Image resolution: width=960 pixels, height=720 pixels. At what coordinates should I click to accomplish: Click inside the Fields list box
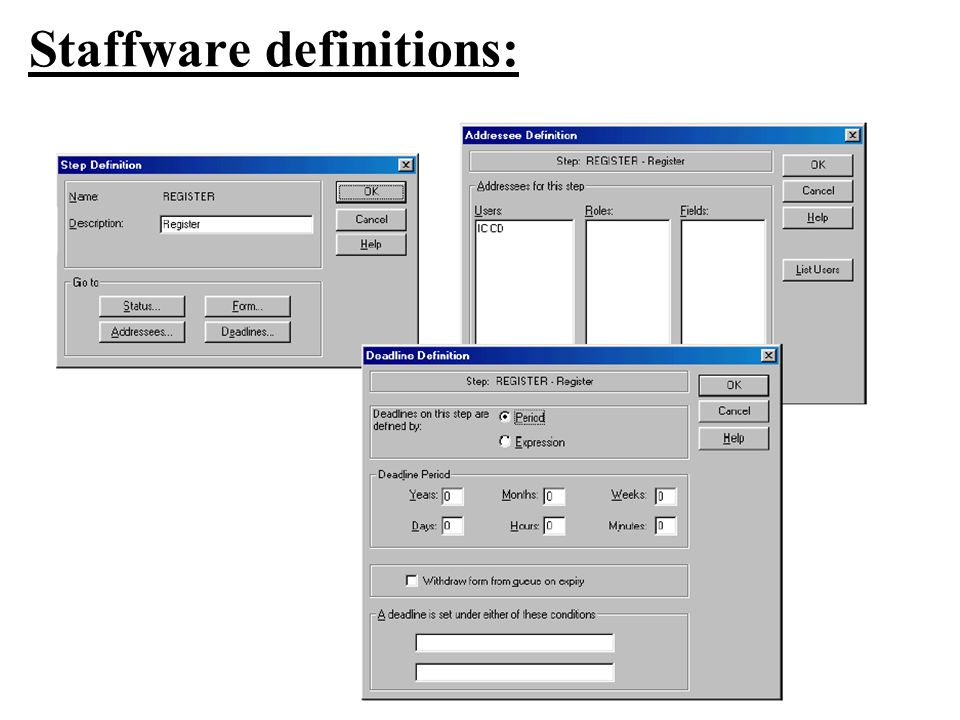click(x=723, y=282)
